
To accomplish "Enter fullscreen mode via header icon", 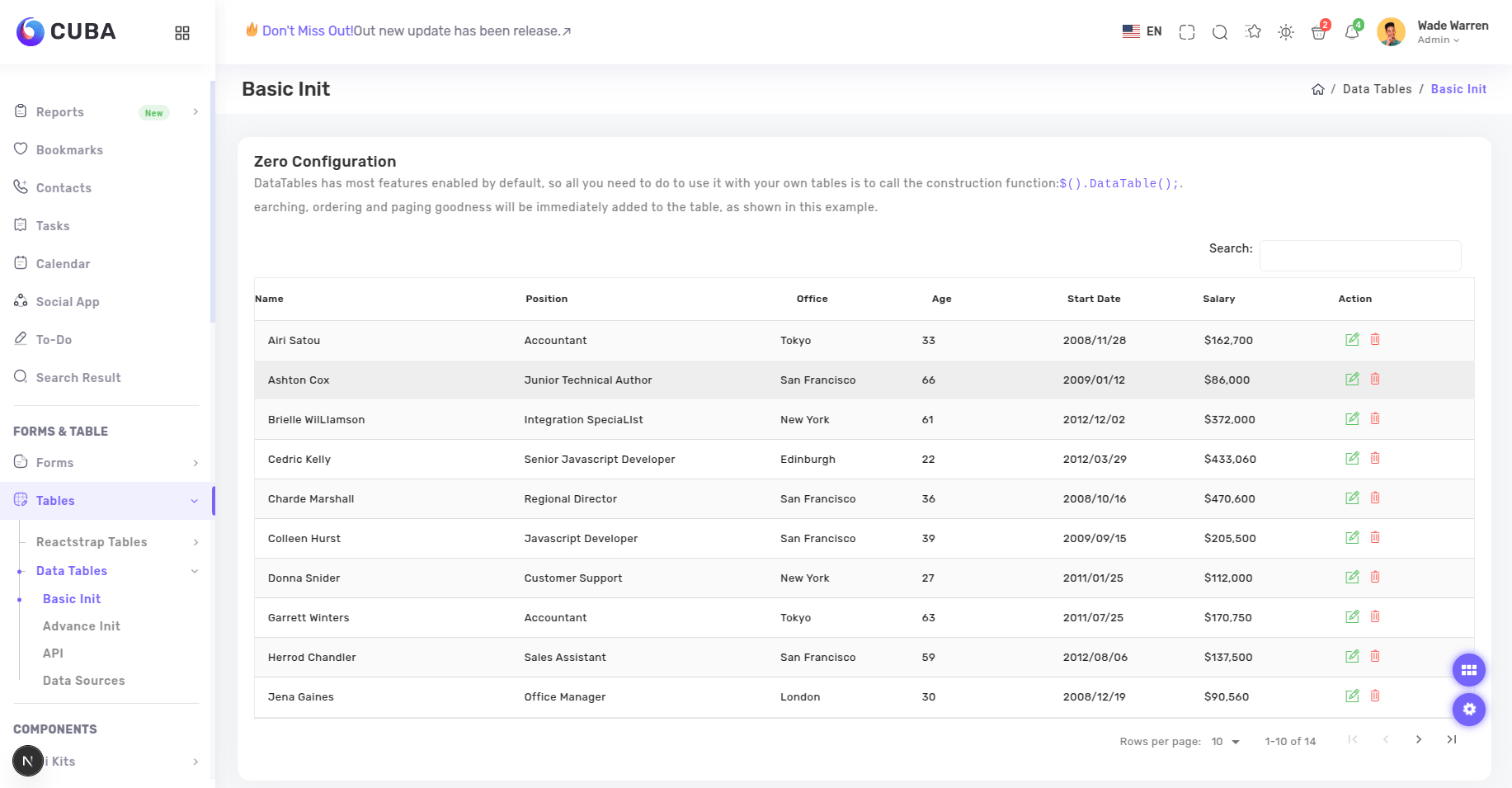I will point(1186,32).
